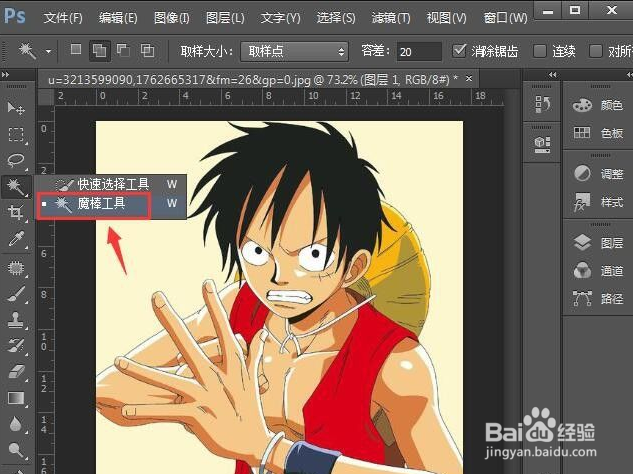Open the 颜色 color panel
This screenshot has width=633, height=474.
[x=598, y=105]
